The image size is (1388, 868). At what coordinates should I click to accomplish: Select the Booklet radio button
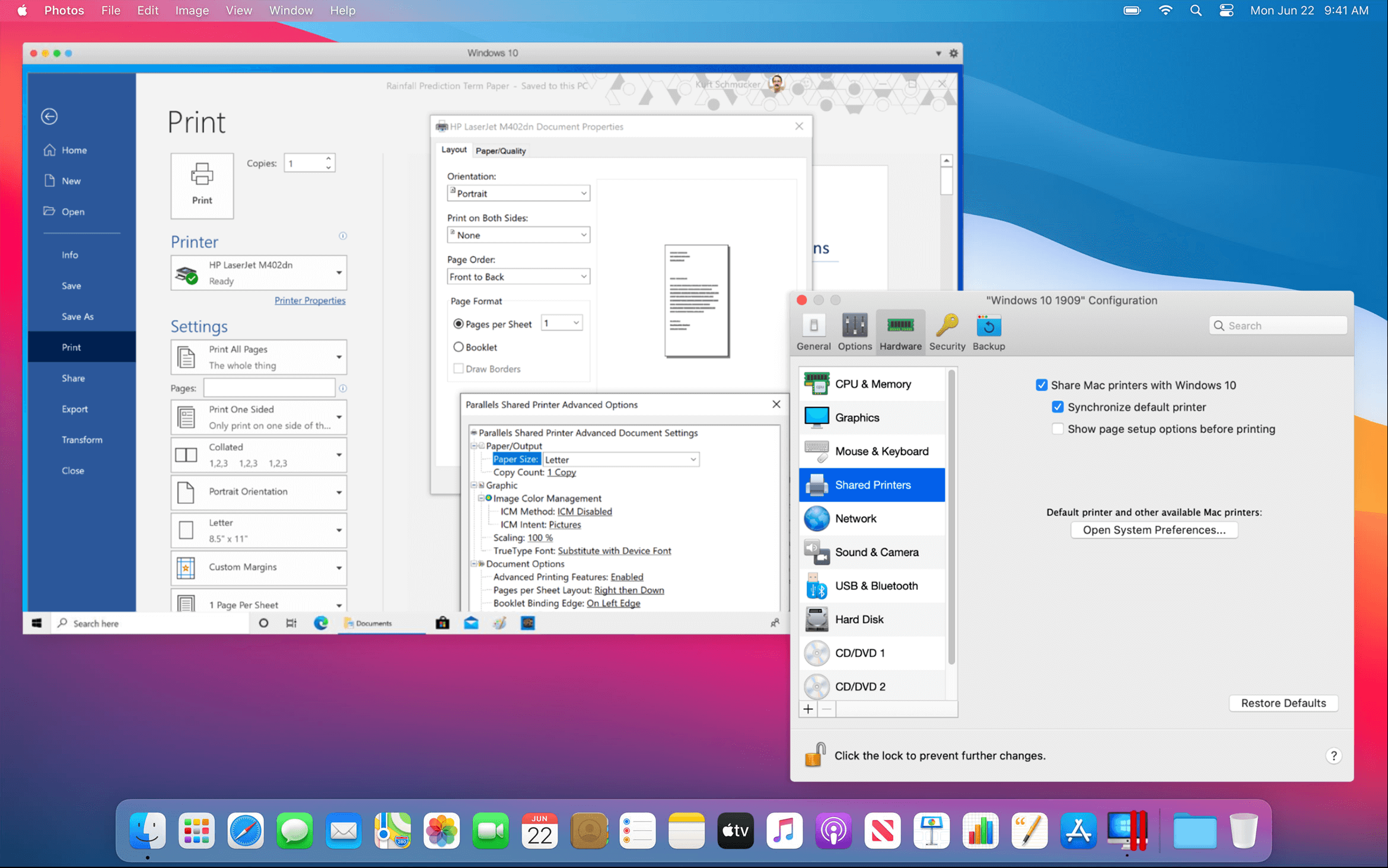[x=459, y=347]
